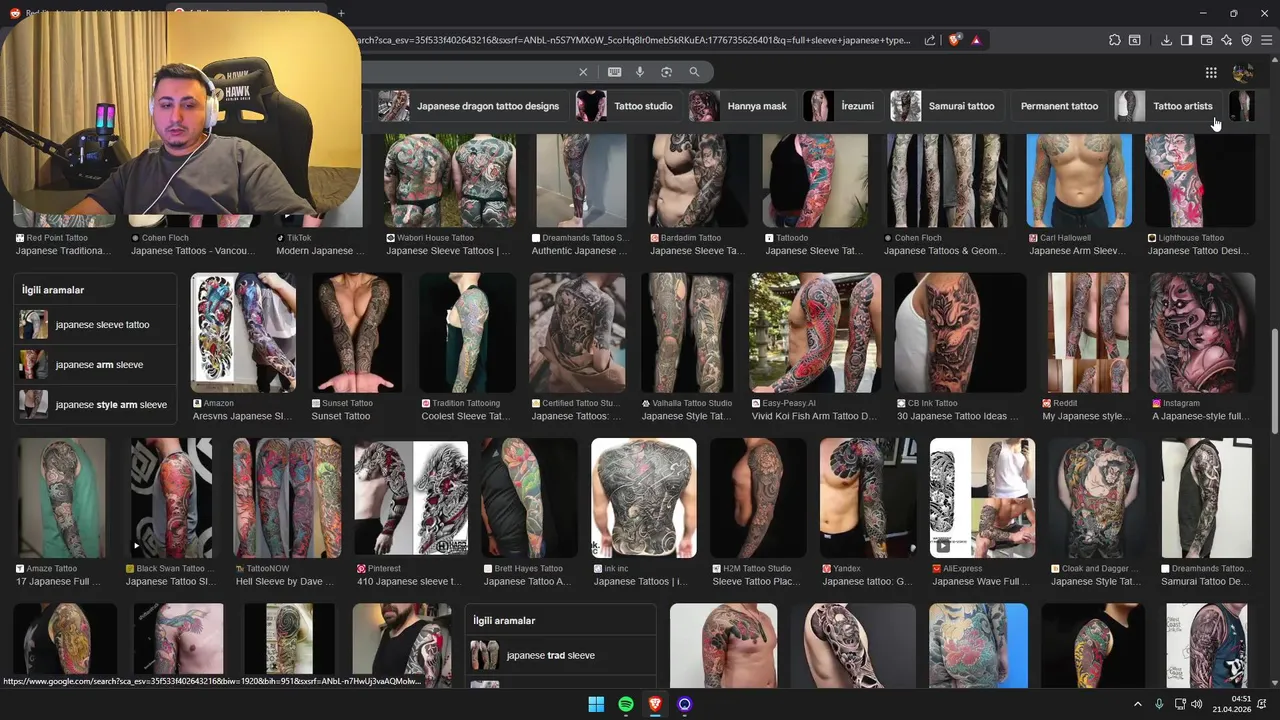Select the İrezumi filter chip

click(x=841, y=106)
